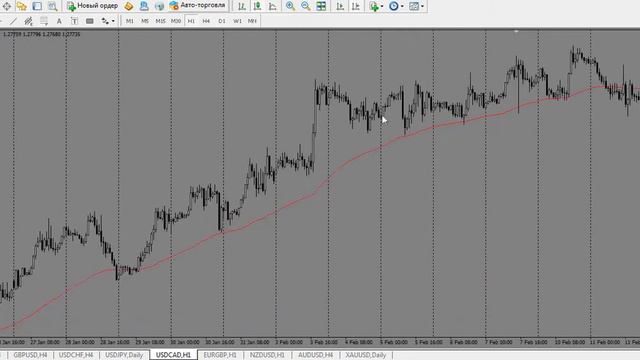
Task: Select the equidistant channel tool
Action: [x=29, y=21]
